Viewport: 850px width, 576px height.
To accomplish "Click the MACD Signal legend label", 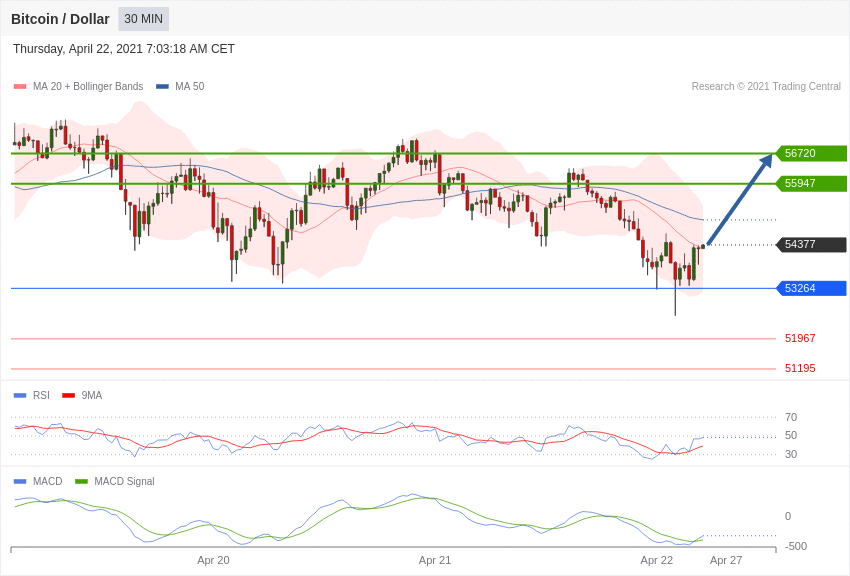I will [124, 481].
